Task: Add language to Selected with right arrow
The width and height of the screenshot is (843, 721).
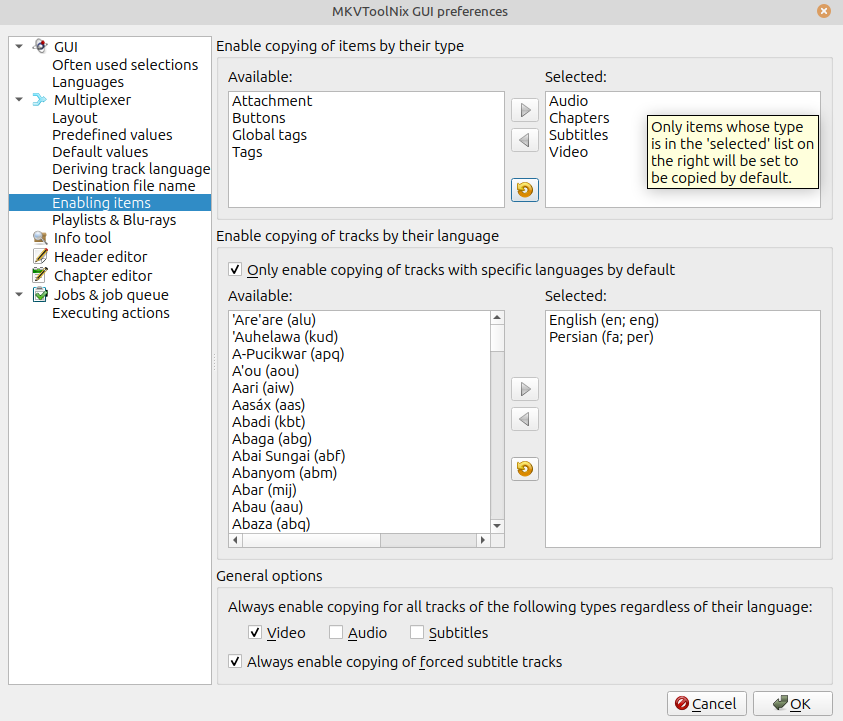Action: tap(525, 389)
